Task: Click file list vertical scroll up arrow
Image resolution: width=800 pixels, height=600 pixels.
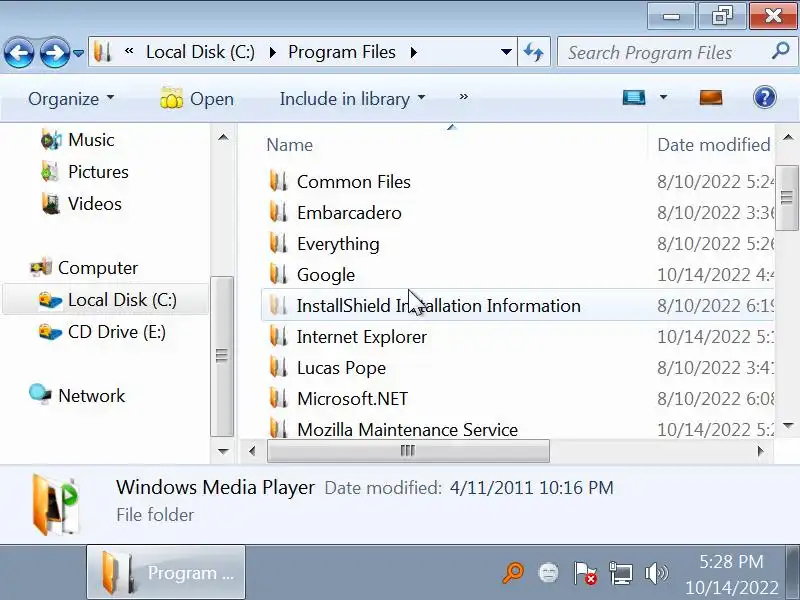Action: pyautogui.click(x=787, y=137)
